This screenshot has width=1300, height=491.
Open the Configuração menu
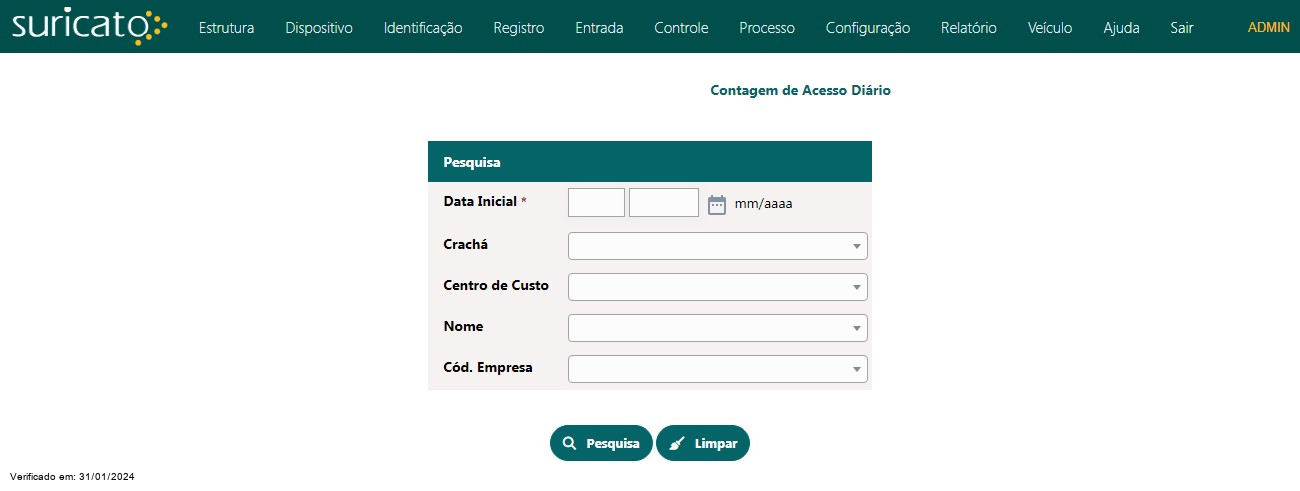coord(868,28)
